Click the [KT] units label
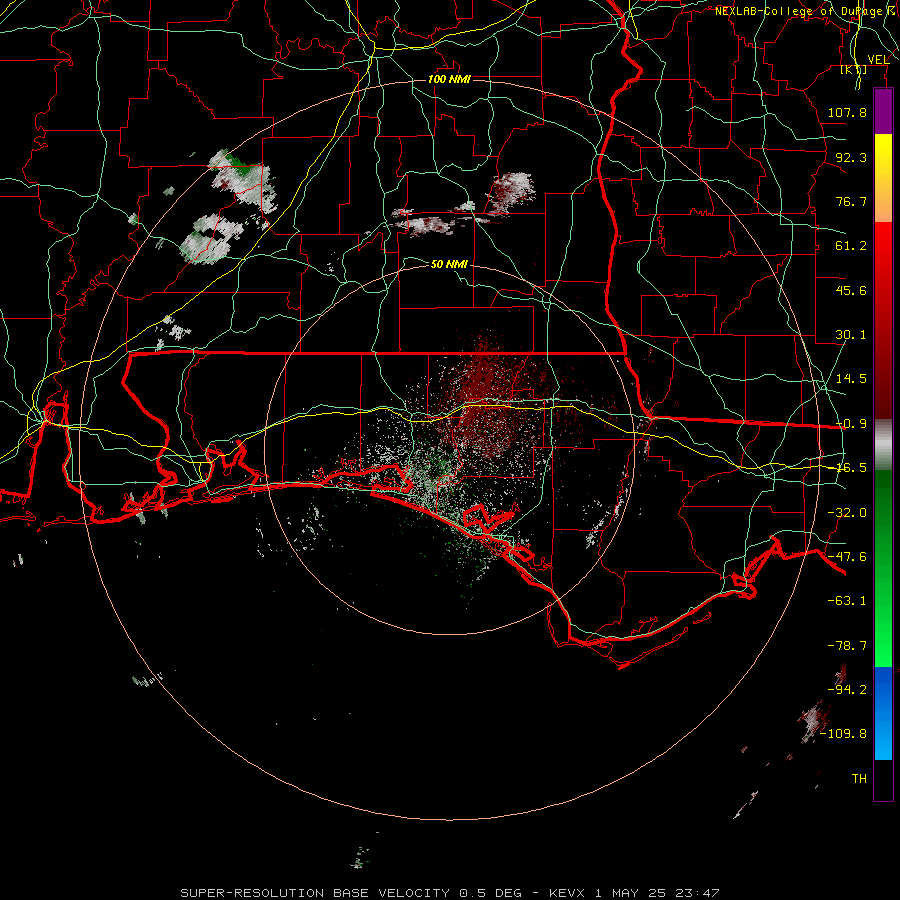This screenshot has width=900, height=900. point(854,70)
